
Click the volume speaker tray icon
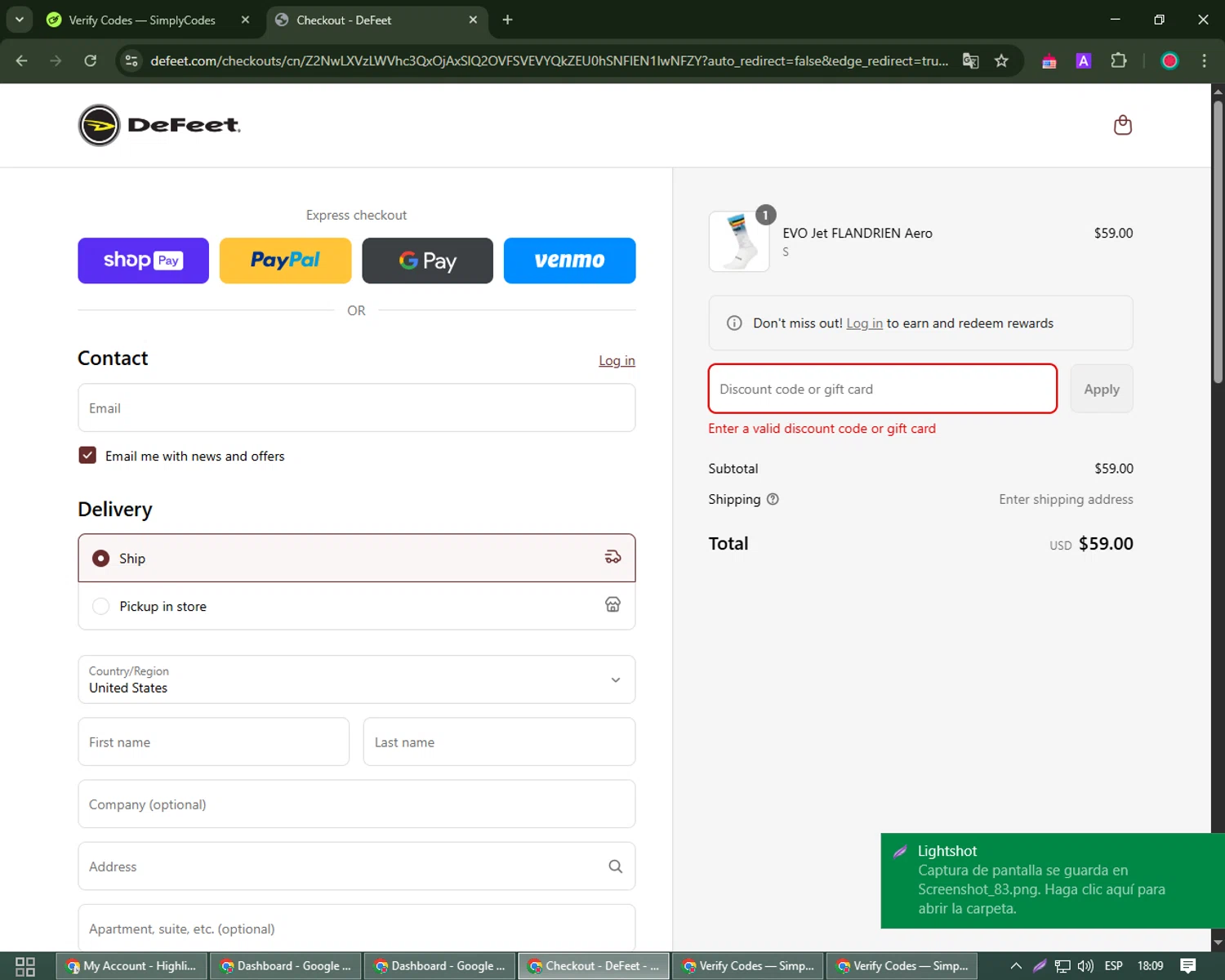(x=1085, y=966)
